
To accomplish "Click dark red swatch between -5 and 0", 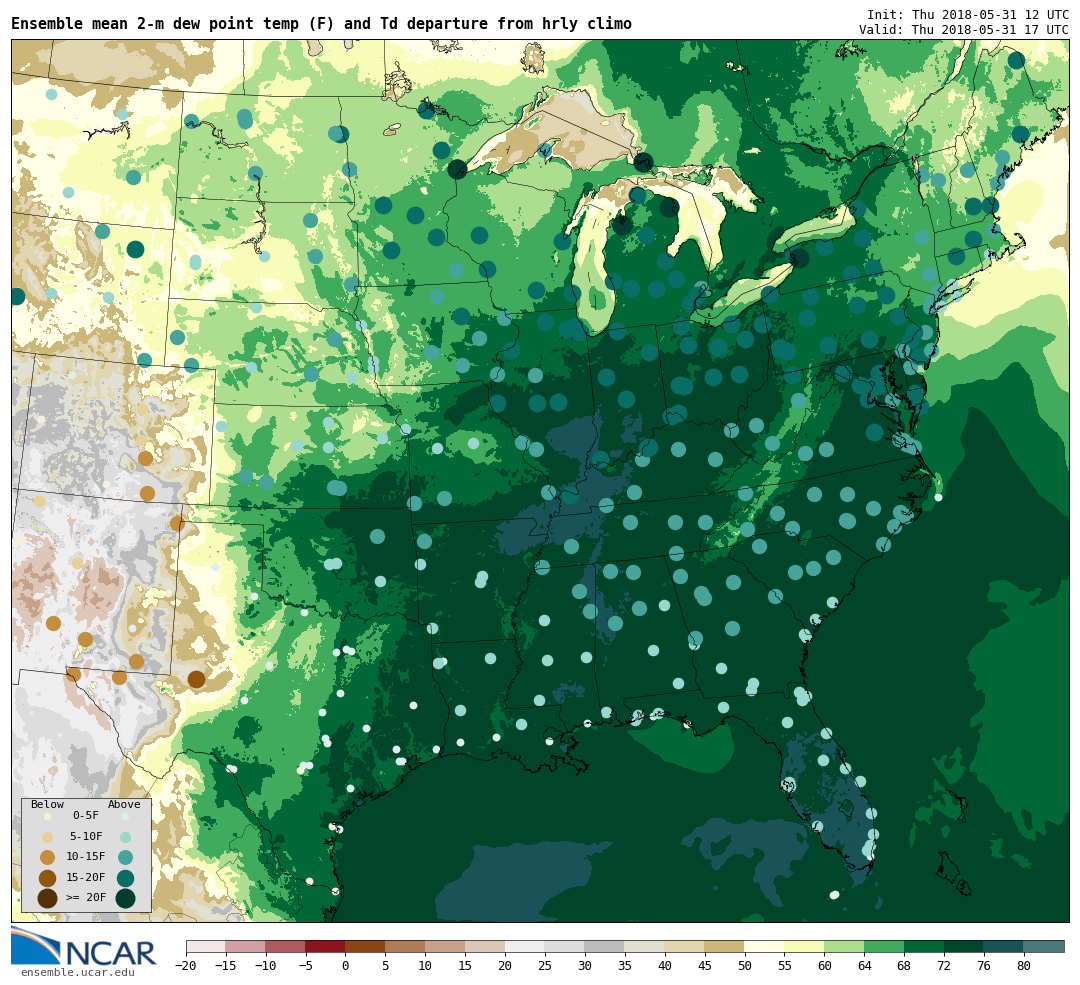I will (325, 946).
